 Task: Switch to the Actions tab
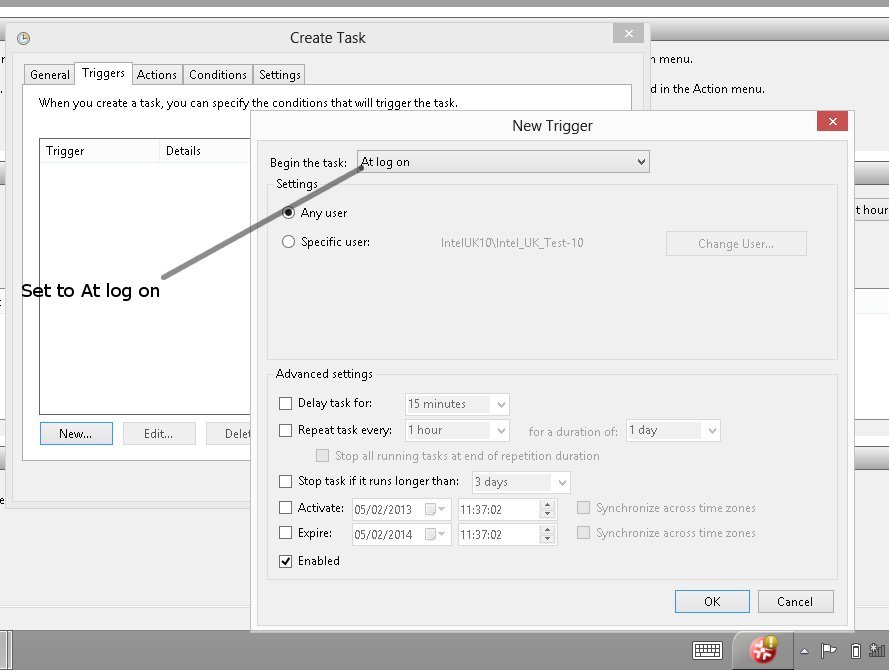pyautogui.click(x=157, y=75)
